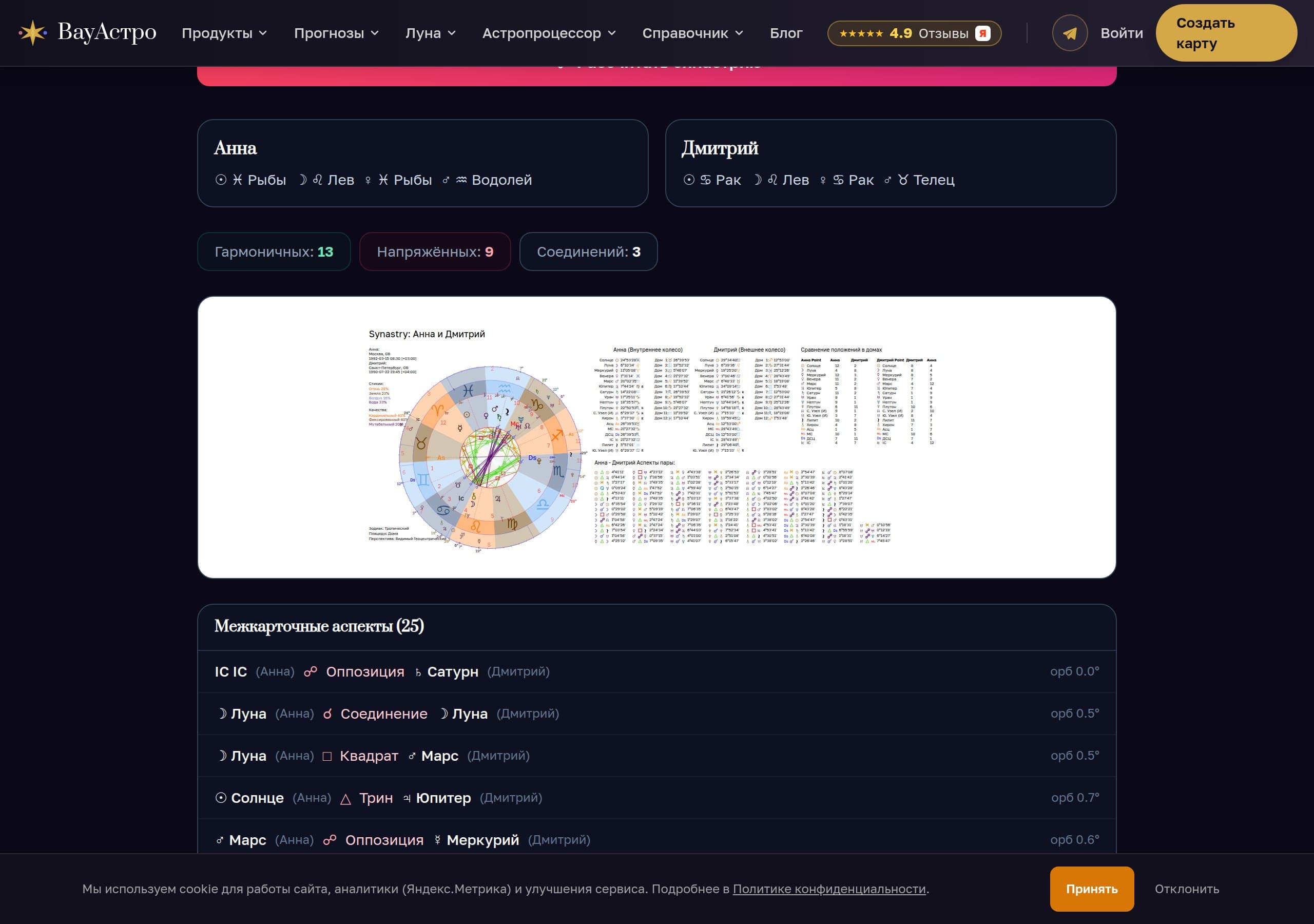Click the Войти login link
1314x924 pixels.
click(x=1122, y=33)
